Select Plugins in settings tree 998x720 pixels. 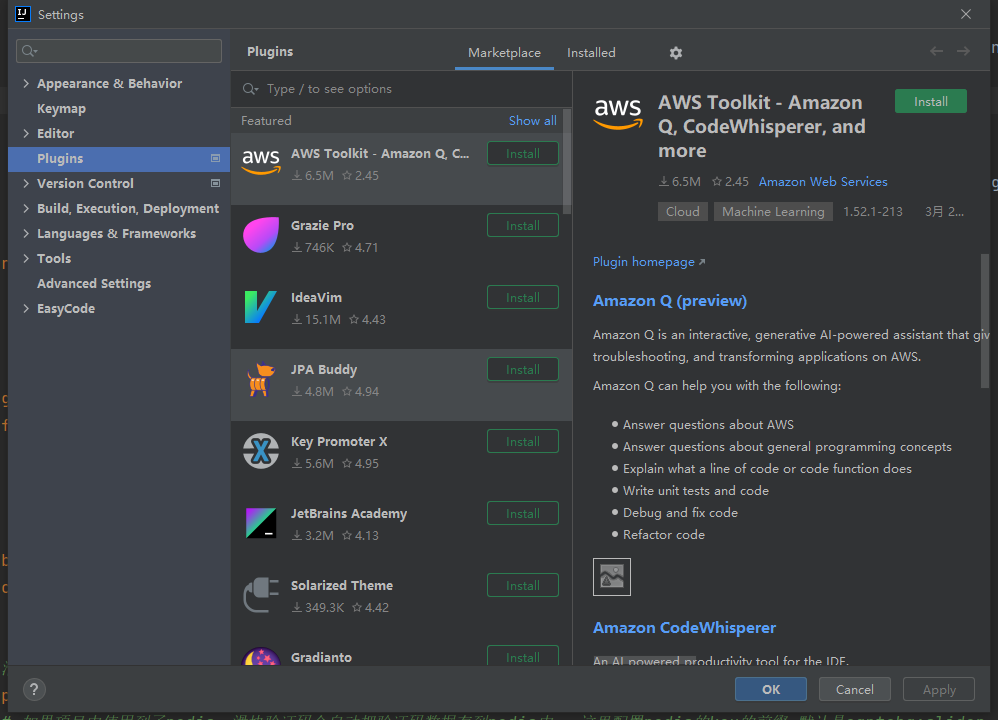(x=119, y=159)
